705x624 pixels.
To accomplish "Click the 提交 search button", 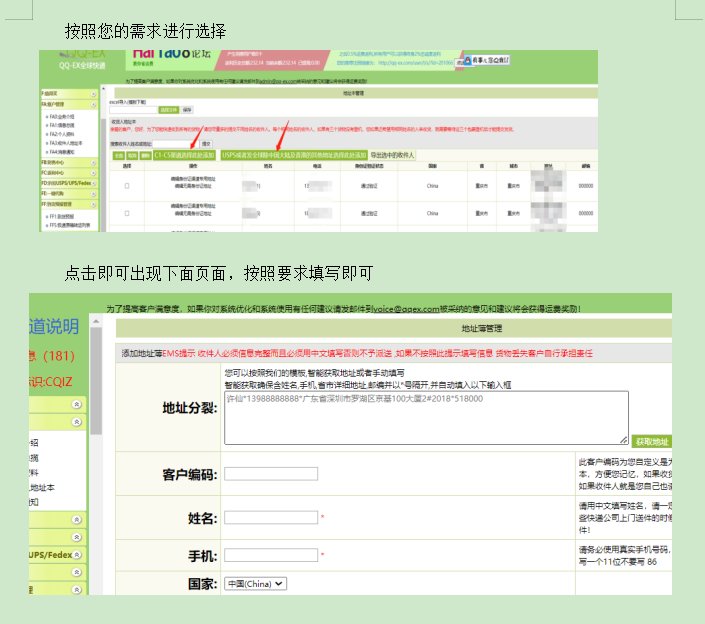I will tap(206, 144).
